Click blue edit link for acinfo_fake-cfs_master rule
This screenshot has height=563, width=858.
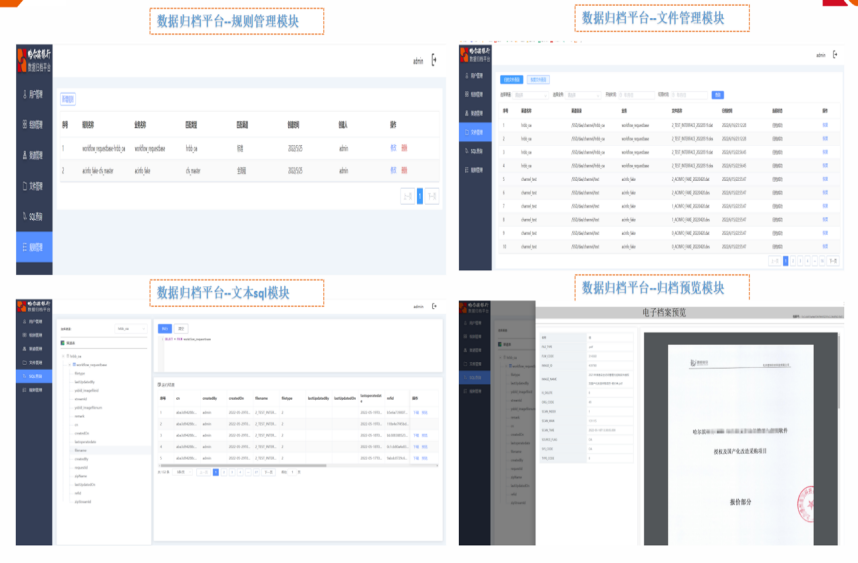coord(393,171)
